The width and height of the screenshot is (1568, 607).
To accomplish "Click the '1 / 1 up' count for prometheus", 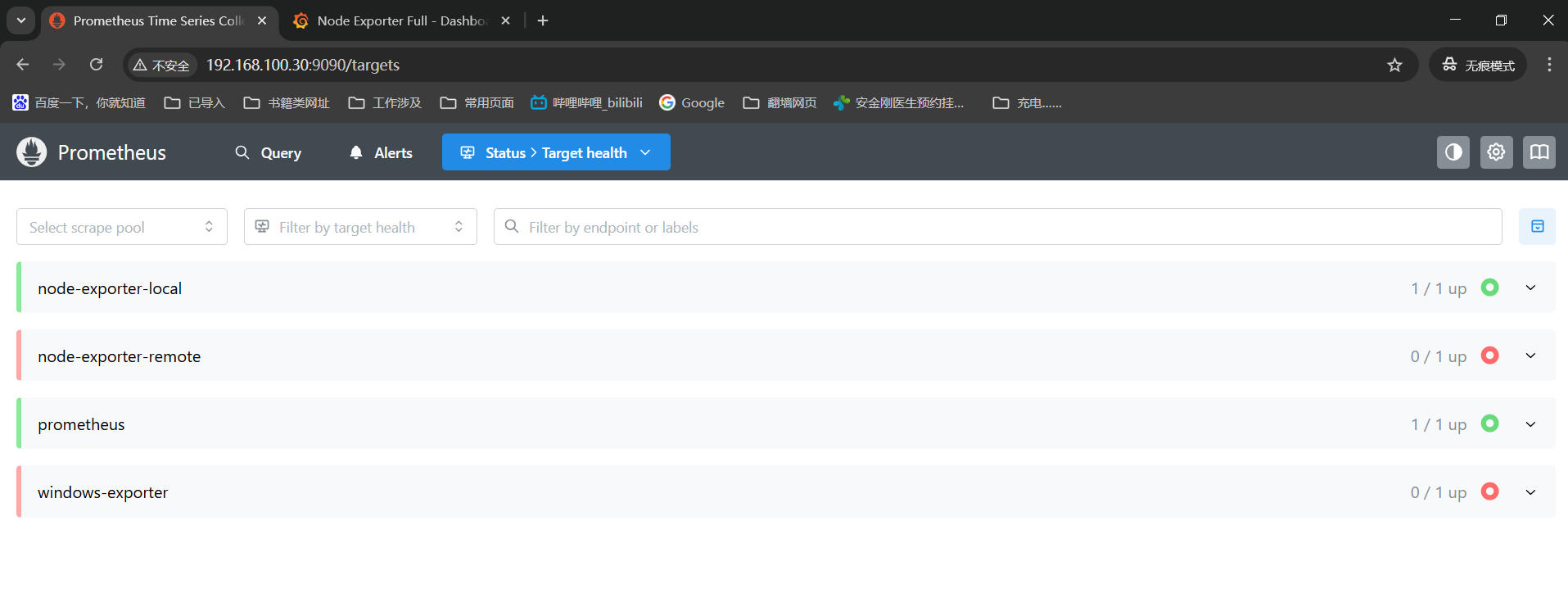I will pos(1439,424).
